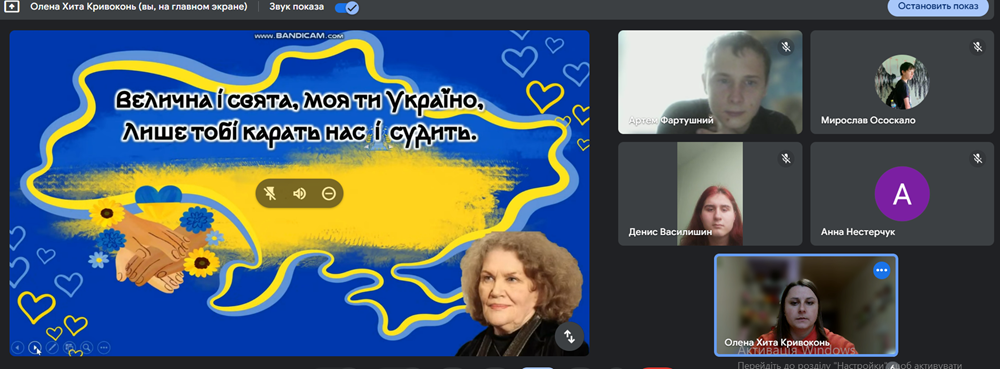
Task: Click the magnifier zoom icon on the slide
Action: [x=87, y=347]
